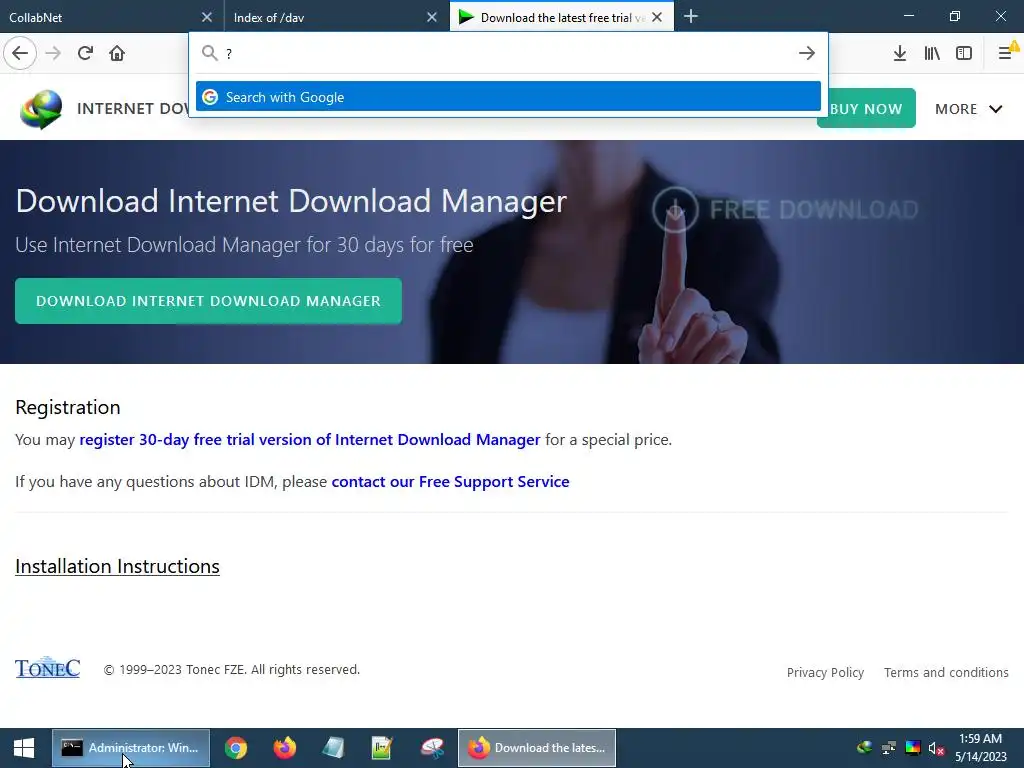
Task: Close the CollabNet tab
Action: coord(206,17)
